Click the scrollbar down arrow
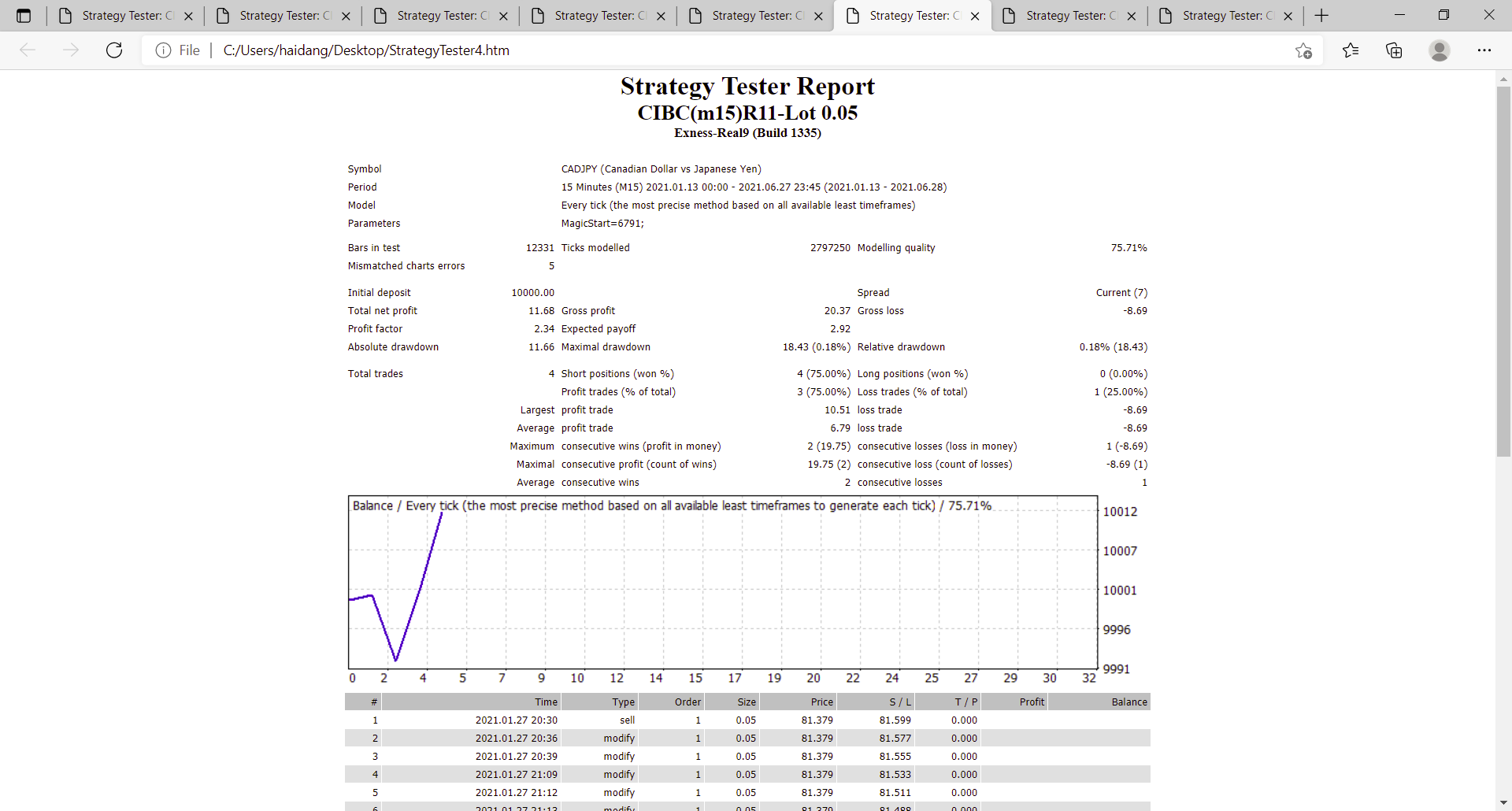 pos(1503,803)
